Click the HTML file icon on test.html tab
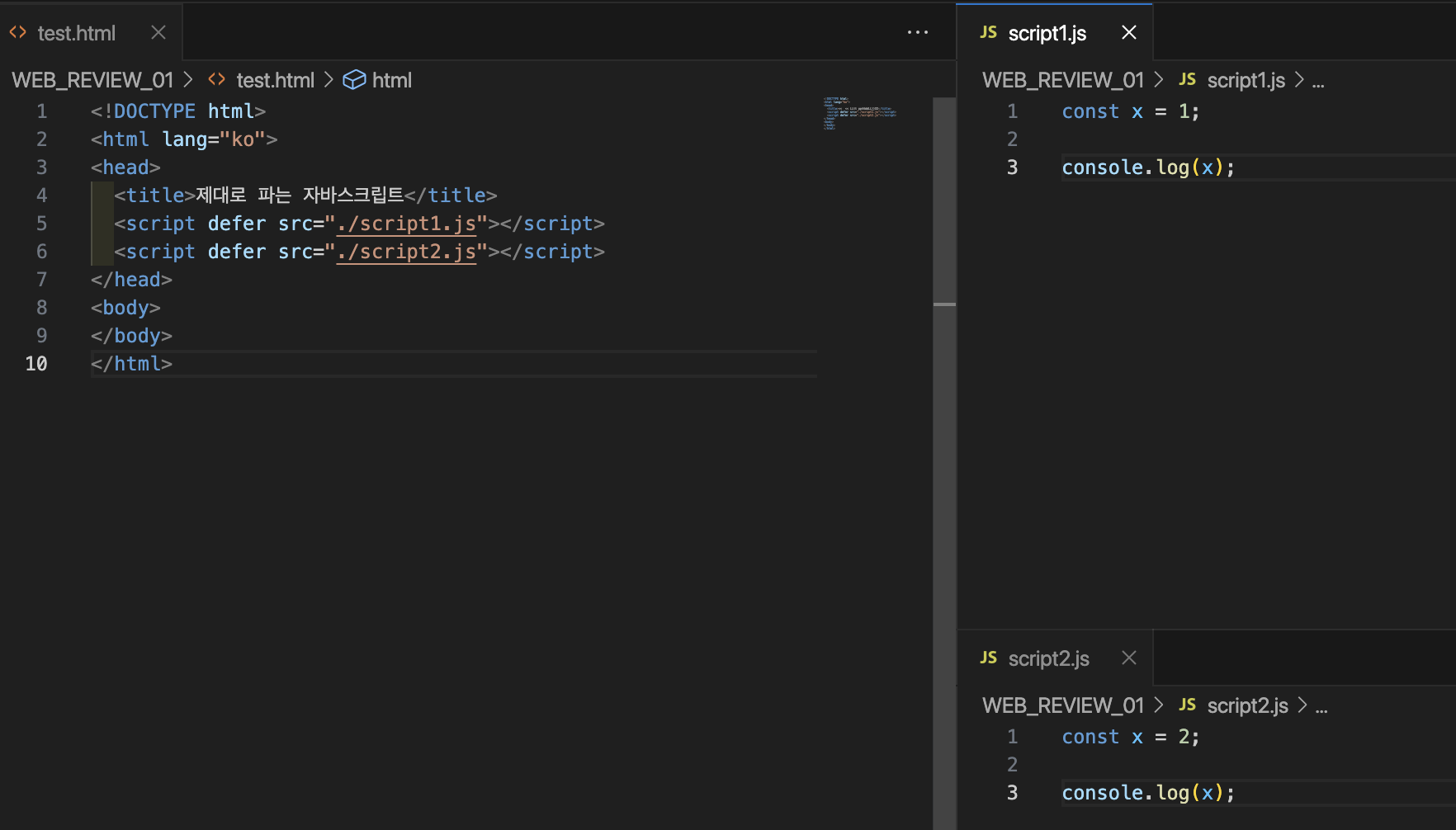Screen dimensions: 1456x830 pos(18,33)
